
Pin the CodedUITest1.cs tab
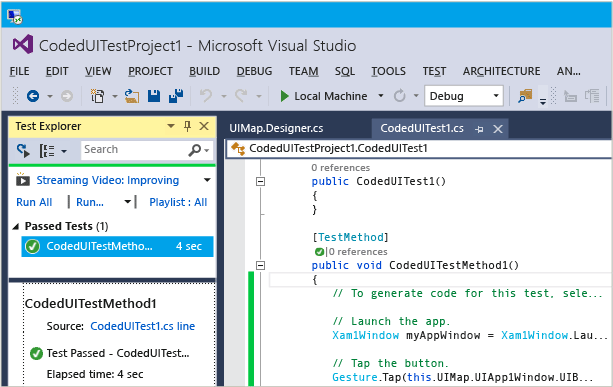coord(479,129)
